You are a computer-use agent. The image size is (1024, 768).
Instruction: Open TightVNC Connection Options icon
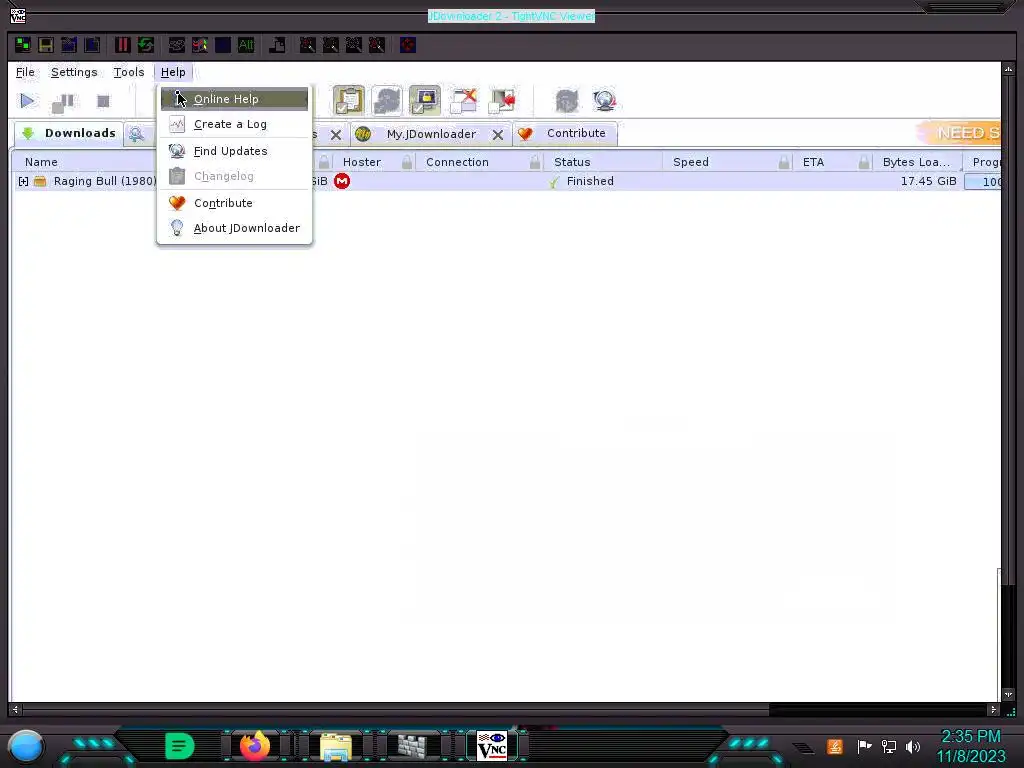coord(69,45)
